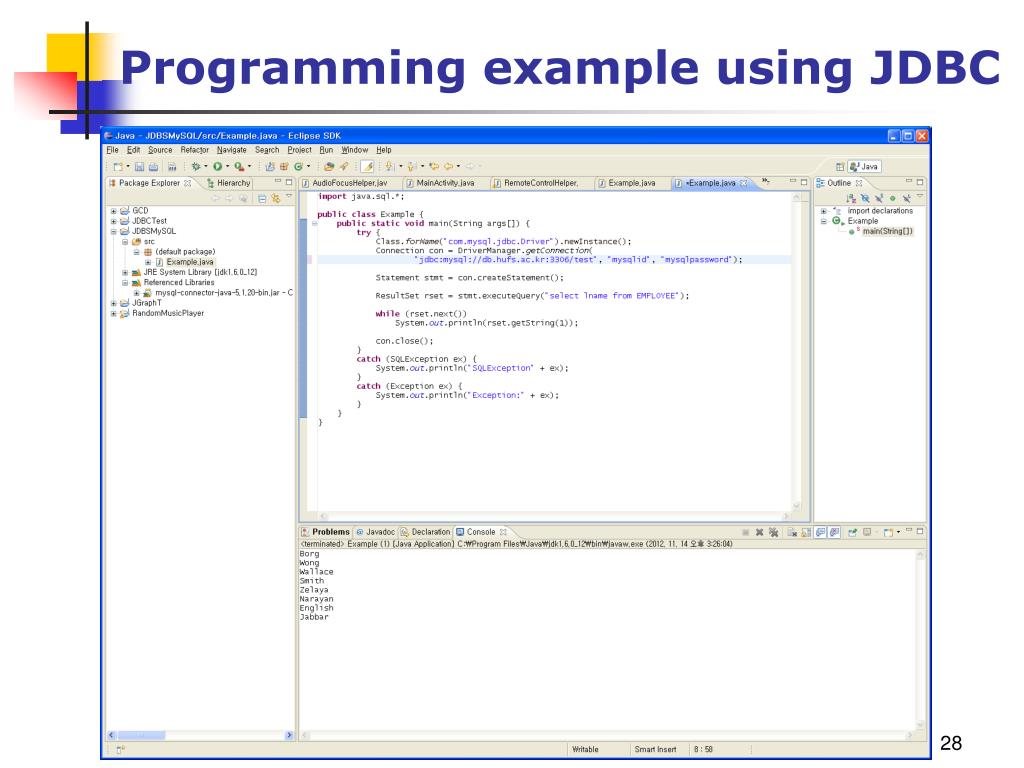Image resolution: width=1024 pixels, height=768 pixels.
Task: Toggle Show Console on Standard Error change
Action: [835, 532]
